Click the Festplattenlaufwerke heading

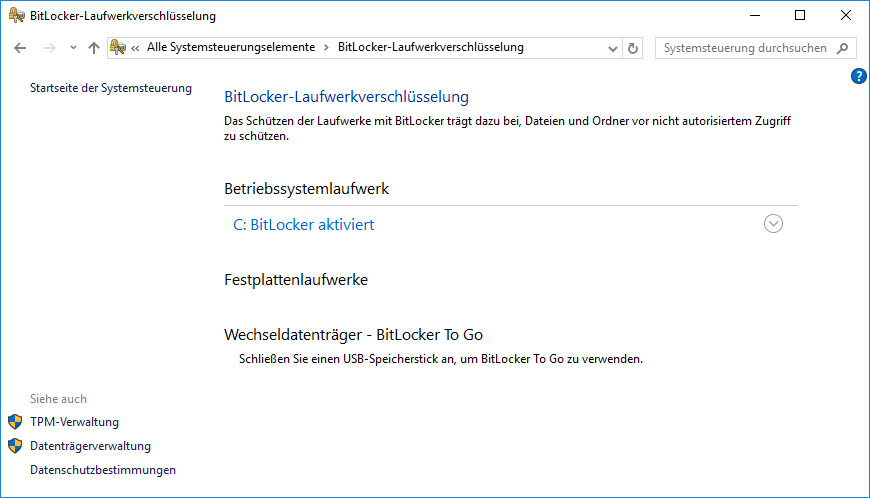296,280
